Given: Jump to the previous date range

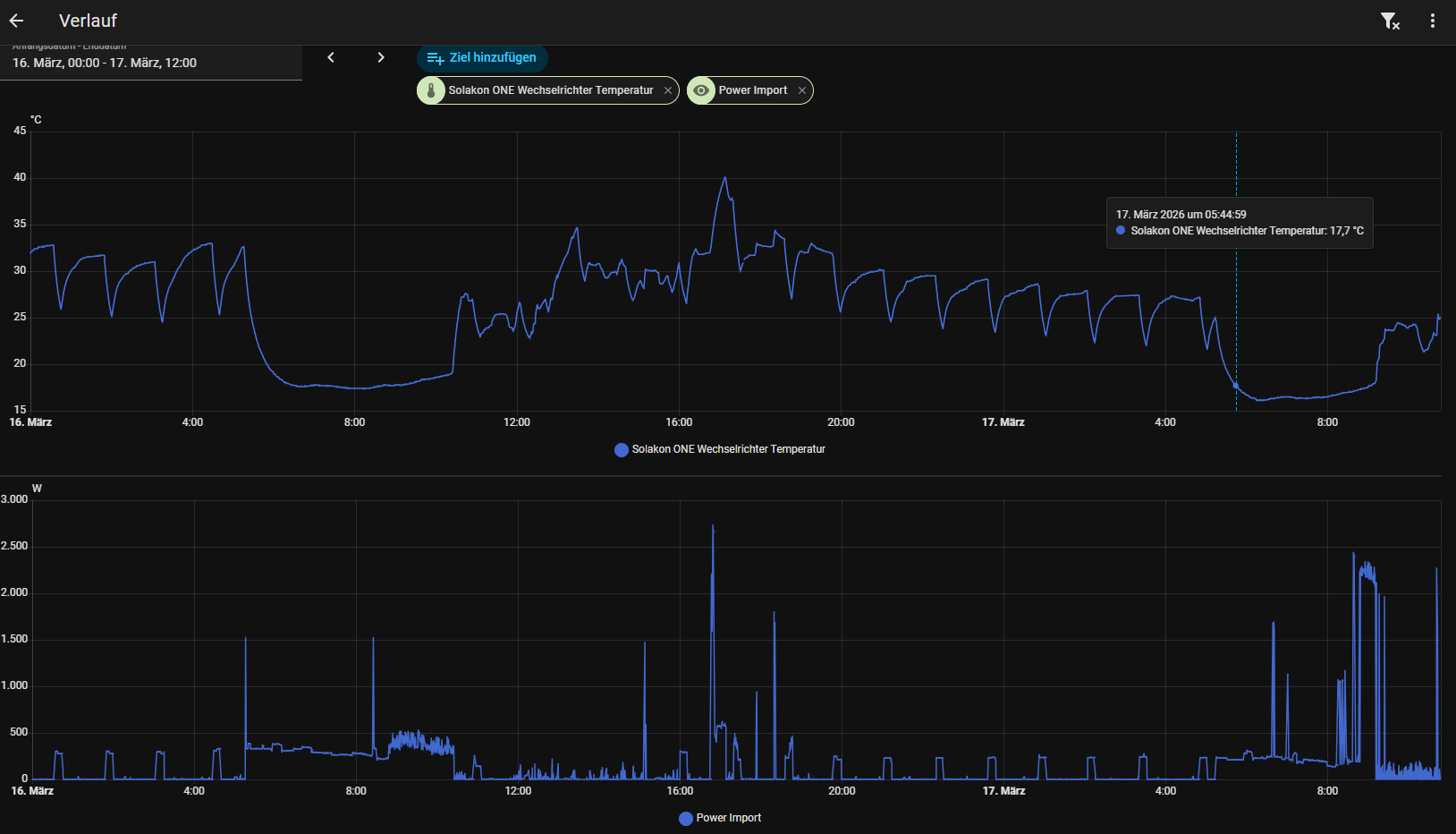Looking at the screenshot, I should (331, 57).
